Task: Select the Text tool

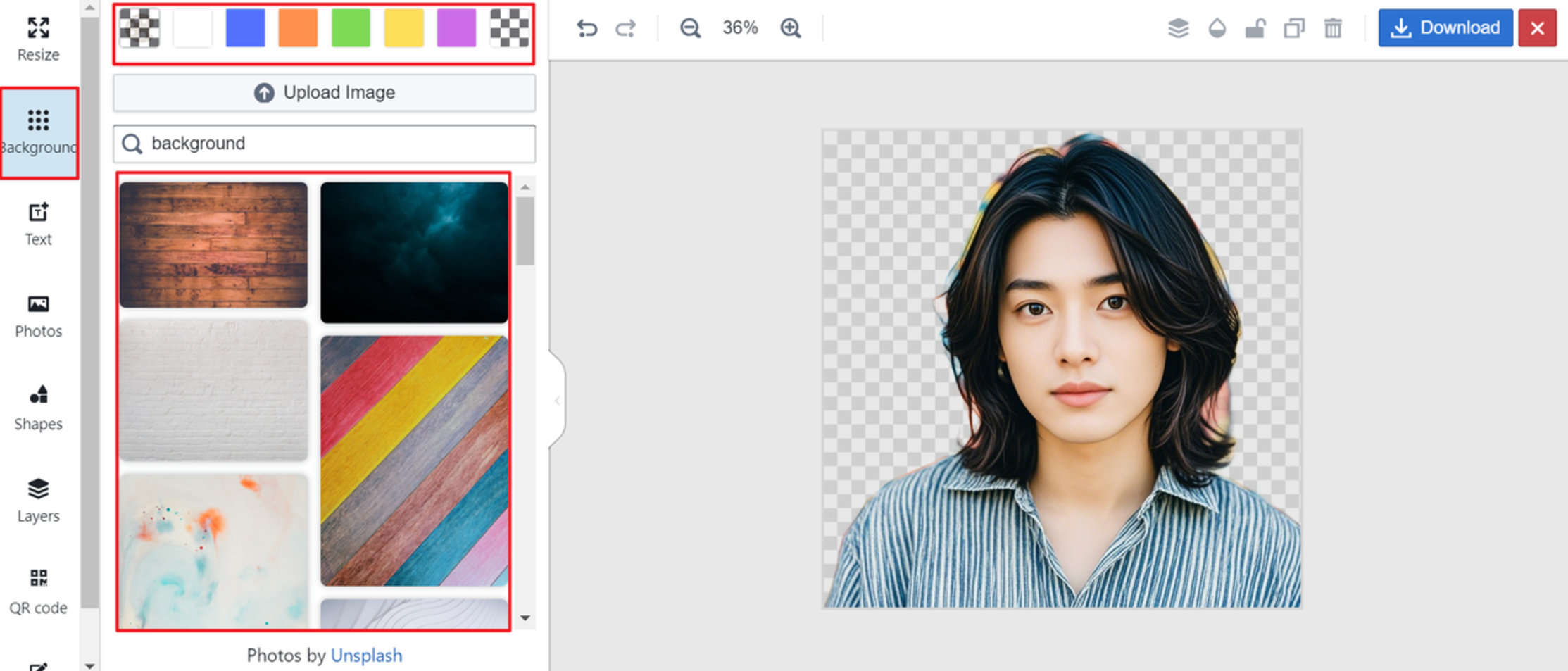Action: tap(38, 224)
